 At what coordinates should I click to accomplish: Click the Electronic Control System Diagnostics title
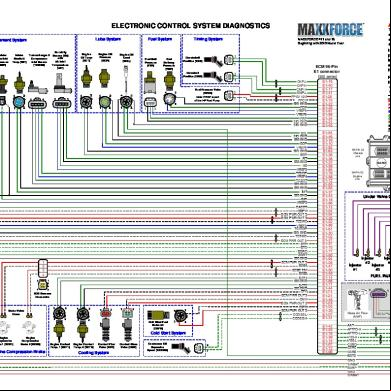(x=191, y=26)
